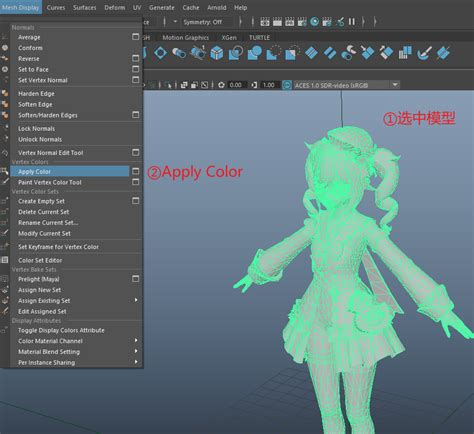Render the current frame clapperboard icon
474x434 pixels.
277,22
